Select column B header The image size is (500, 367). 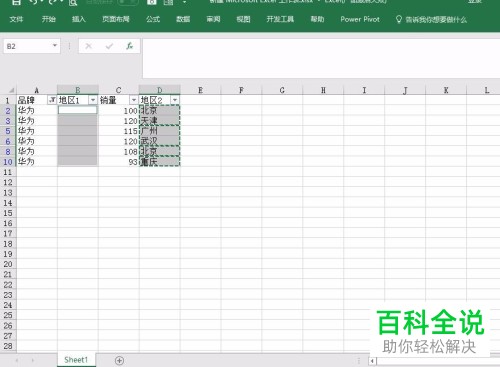click(x=78, y=90)
